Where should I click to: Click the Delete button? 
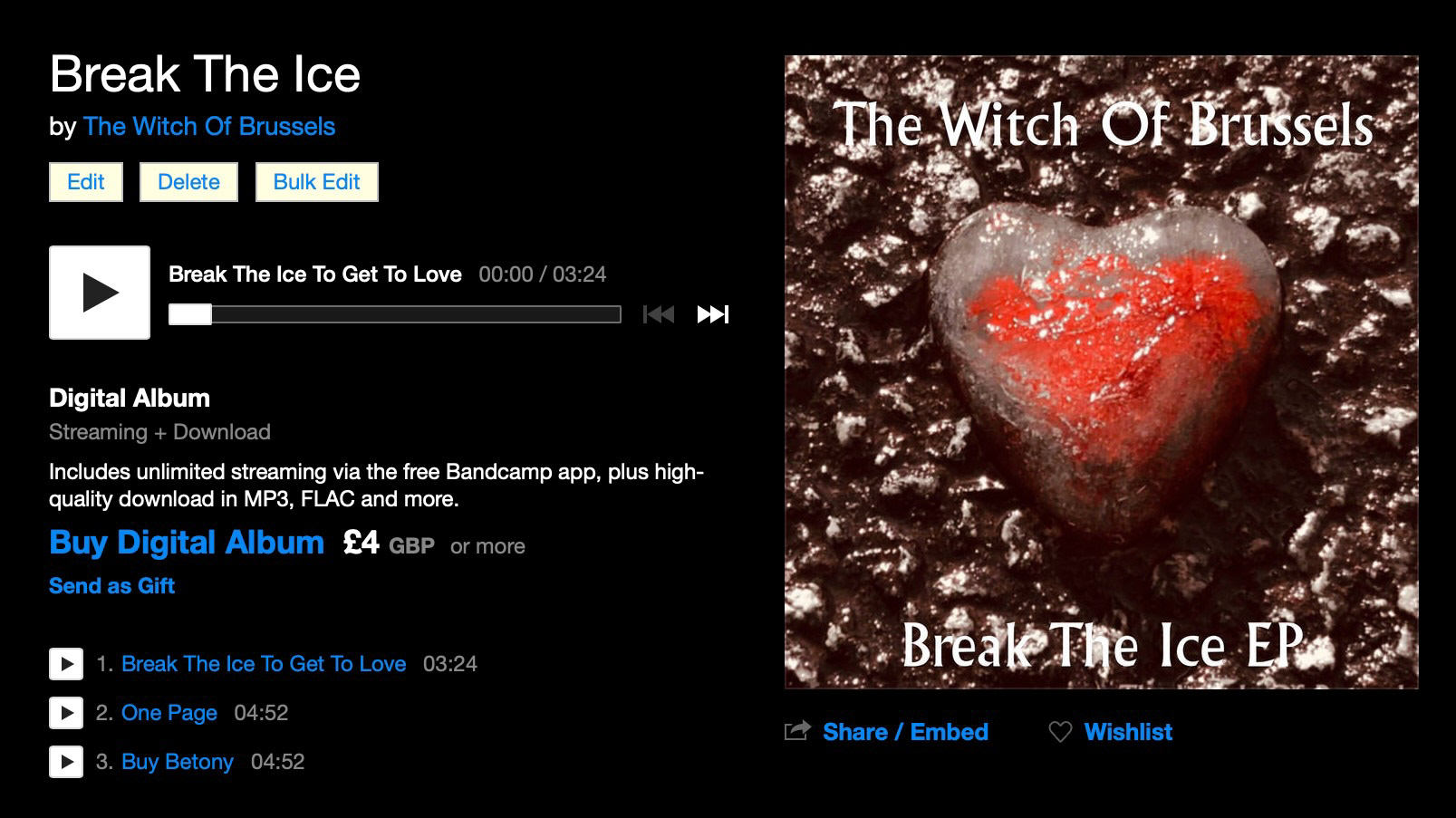point(188,182)
